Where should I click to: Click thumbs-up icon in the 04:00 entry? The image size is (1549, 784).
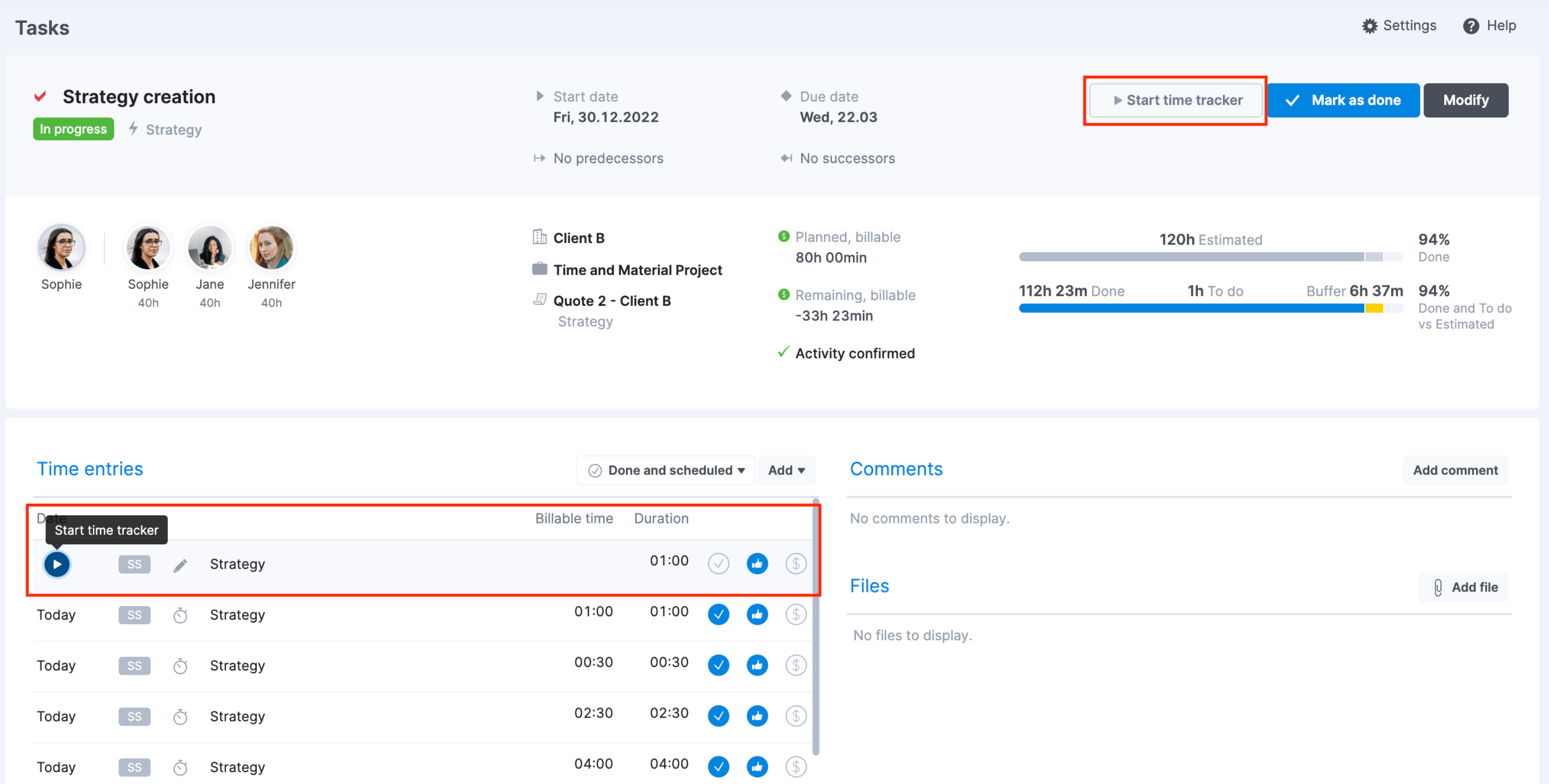(757, 767)
